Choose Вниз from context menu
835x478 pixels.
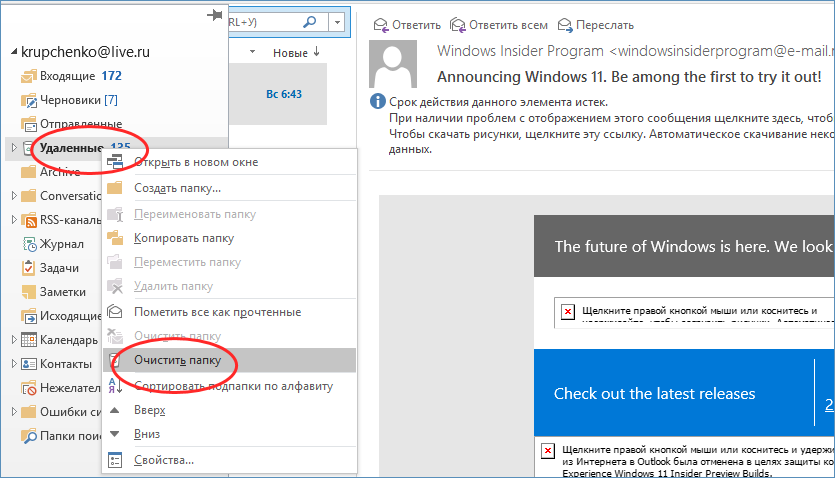pyautogui.click(x=229, y=434)
